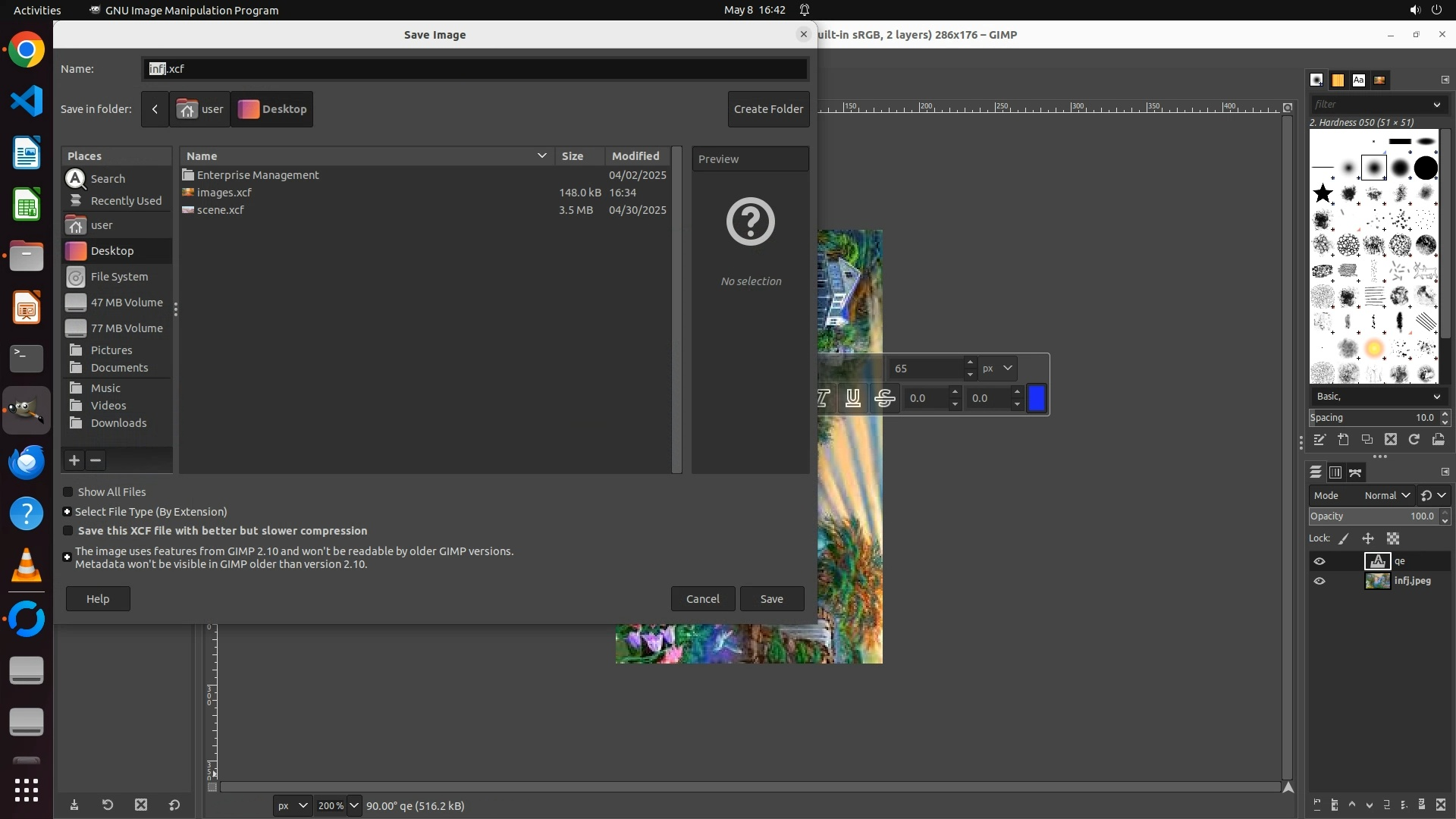Expand Select File Type (By Extension)

tap(67, 512)
